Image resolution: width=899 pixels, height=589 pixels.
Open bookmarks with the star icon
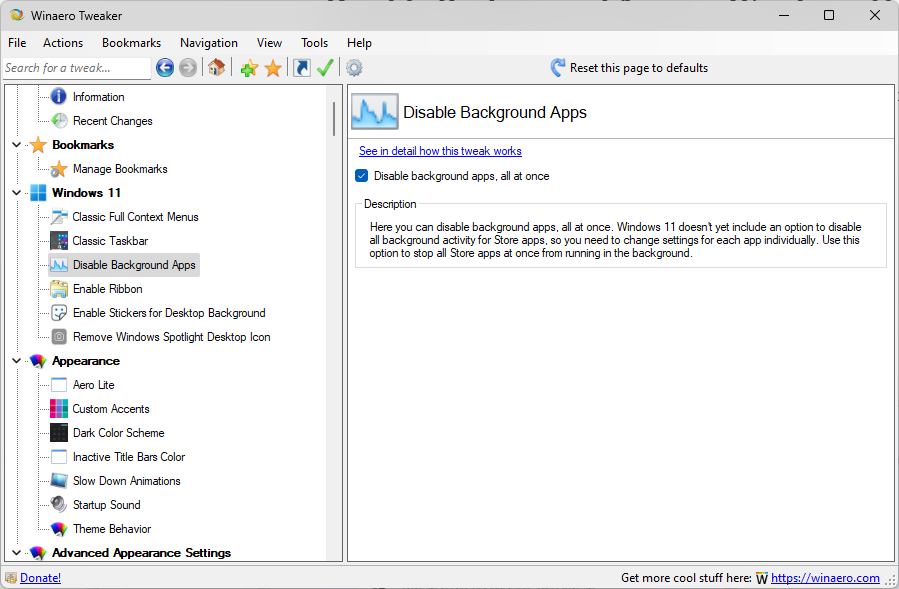click(273, 68)
